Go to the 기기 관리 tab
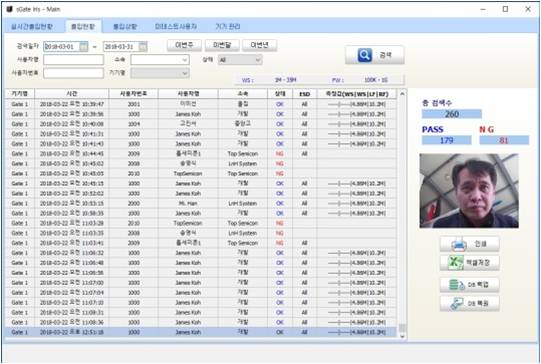Screen dimensions: 541x364 [228, 26]
